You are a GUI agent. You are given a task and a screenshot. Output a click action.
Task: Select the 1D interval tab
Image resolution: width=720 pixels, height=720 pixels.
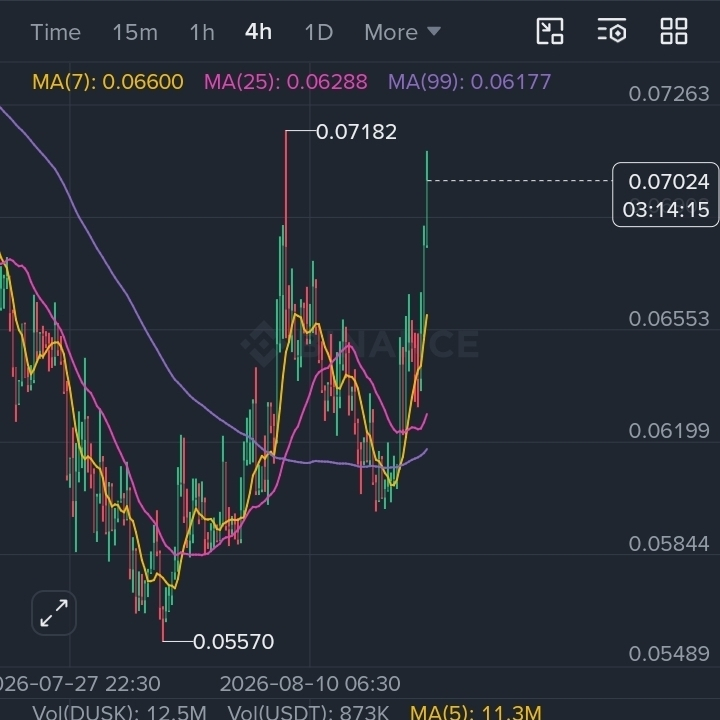319,32
